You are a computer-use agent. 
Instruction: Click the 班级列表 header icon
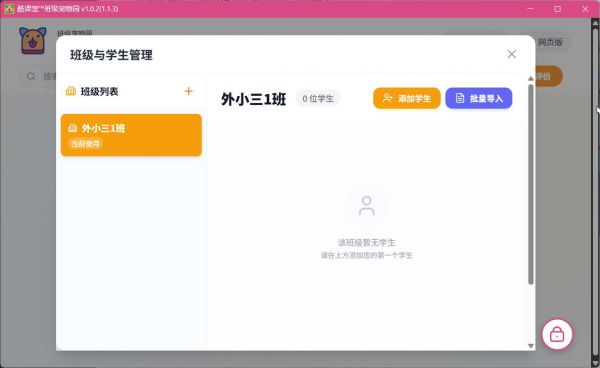tap(71, 91)
